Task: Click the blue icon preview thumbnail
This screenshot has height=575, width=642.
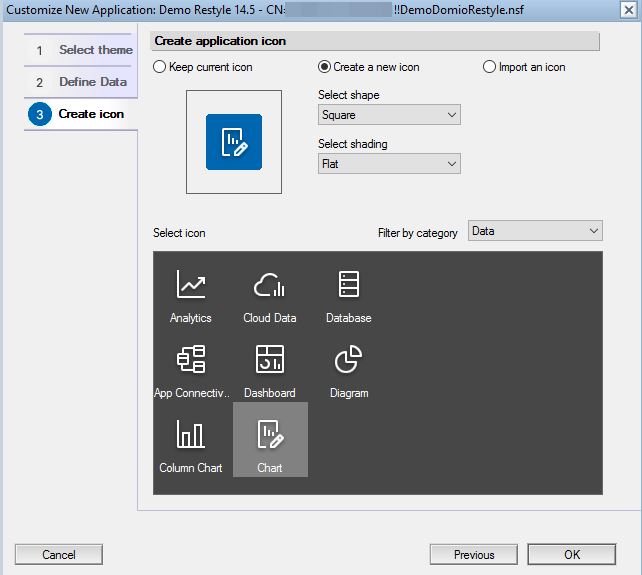Action: 234,142
